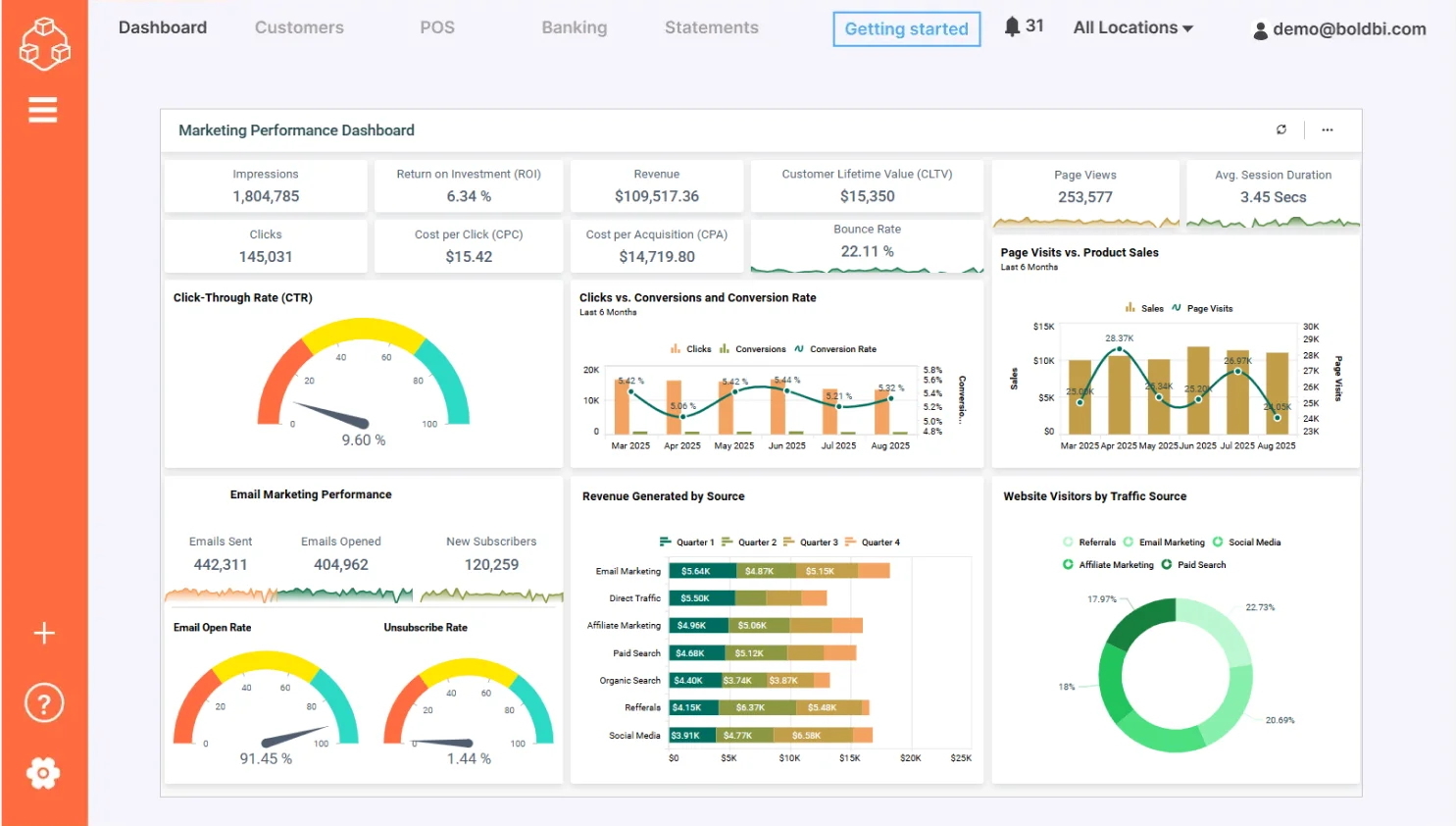This screenshot has height=826, width=1456.
Task: Open help via the question mark icon
Action: [43, 702]
